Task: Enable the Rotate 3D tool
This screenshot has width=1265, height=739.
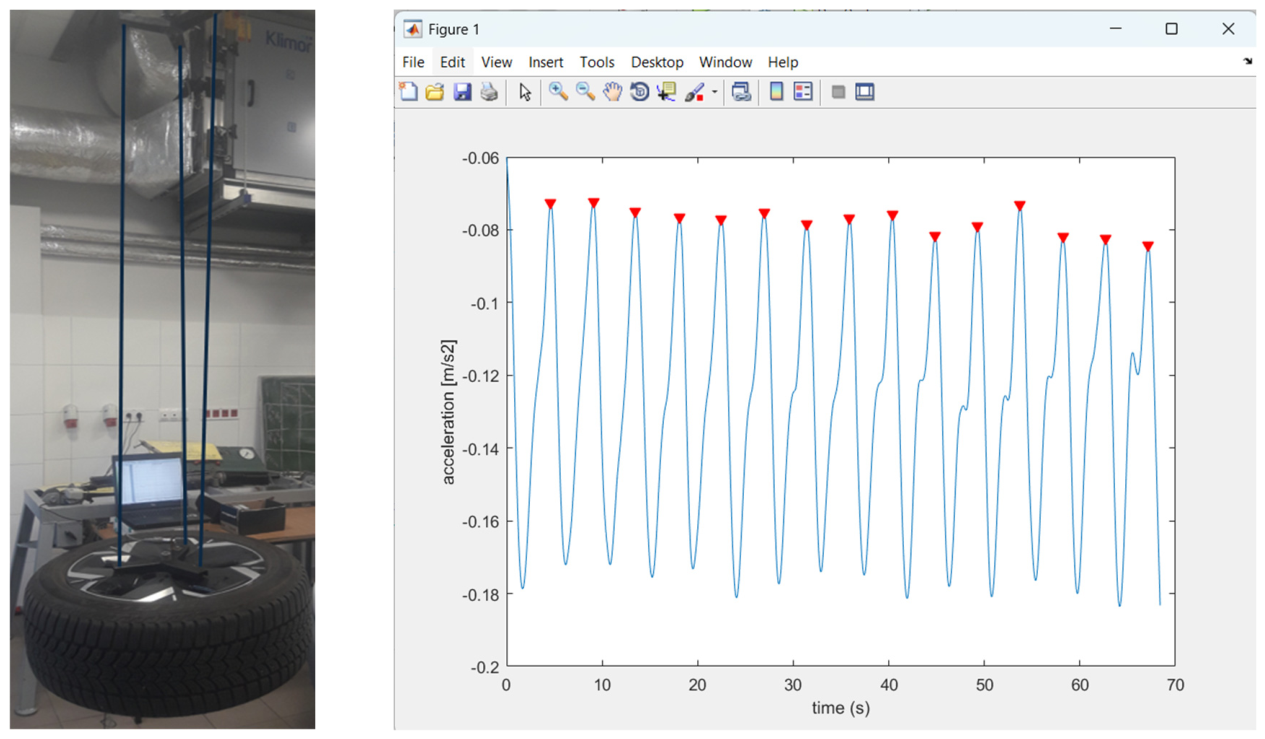Action: click(x=639, y=92)
